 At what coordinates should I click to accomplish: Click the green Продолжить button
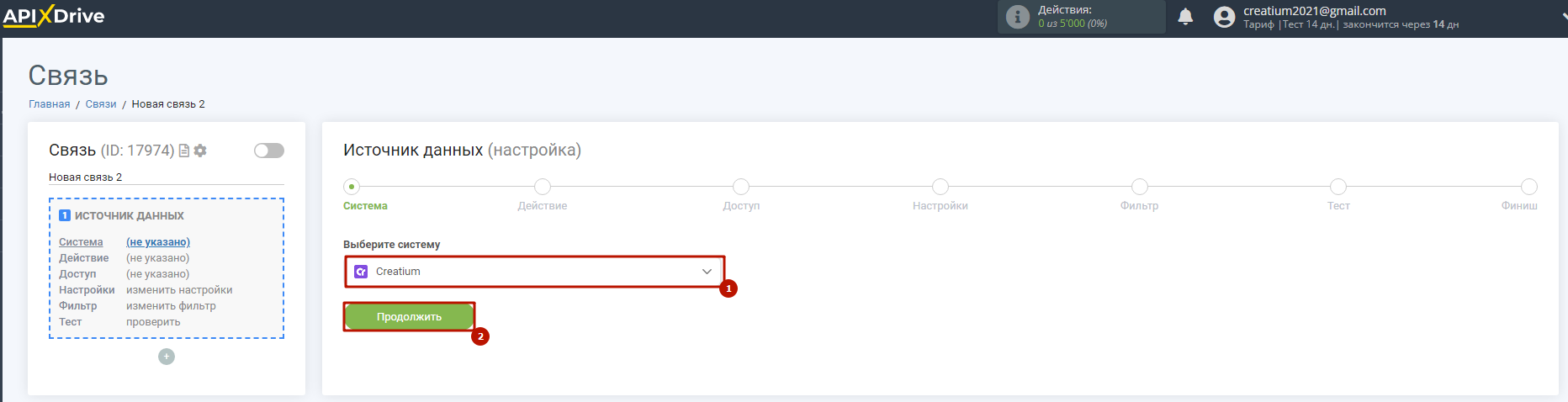409,317
